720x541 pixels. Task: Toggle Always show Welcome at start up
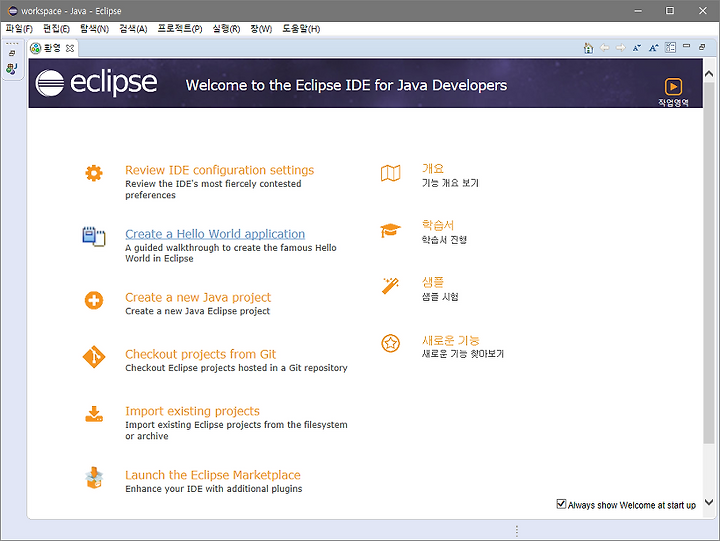561,504
